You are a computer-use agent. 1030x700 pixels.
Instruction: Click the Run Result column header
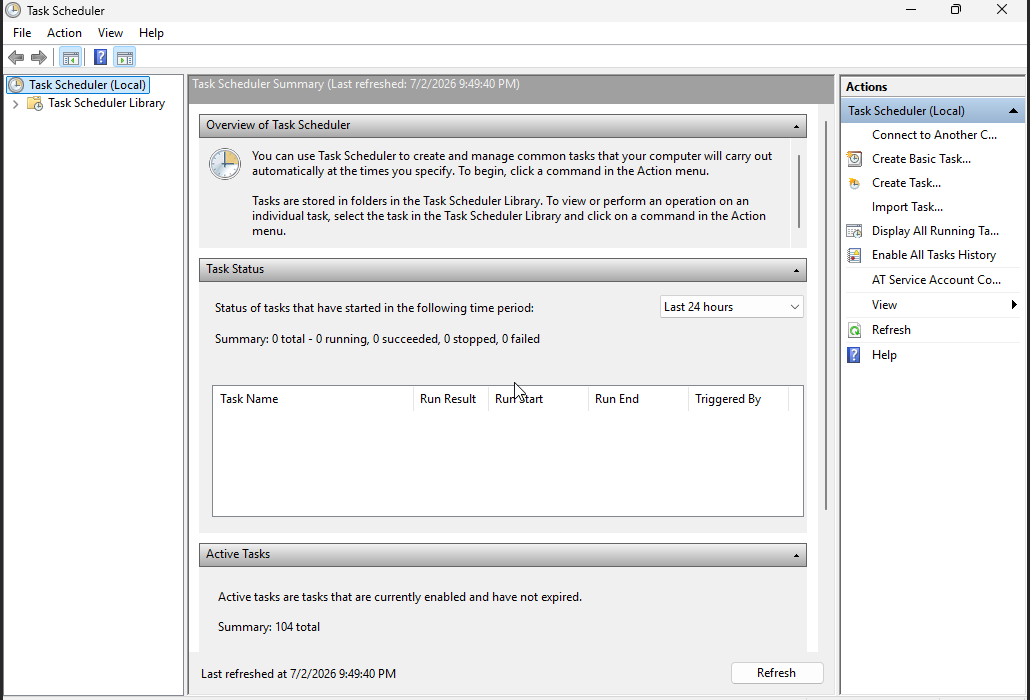point(451,399)
